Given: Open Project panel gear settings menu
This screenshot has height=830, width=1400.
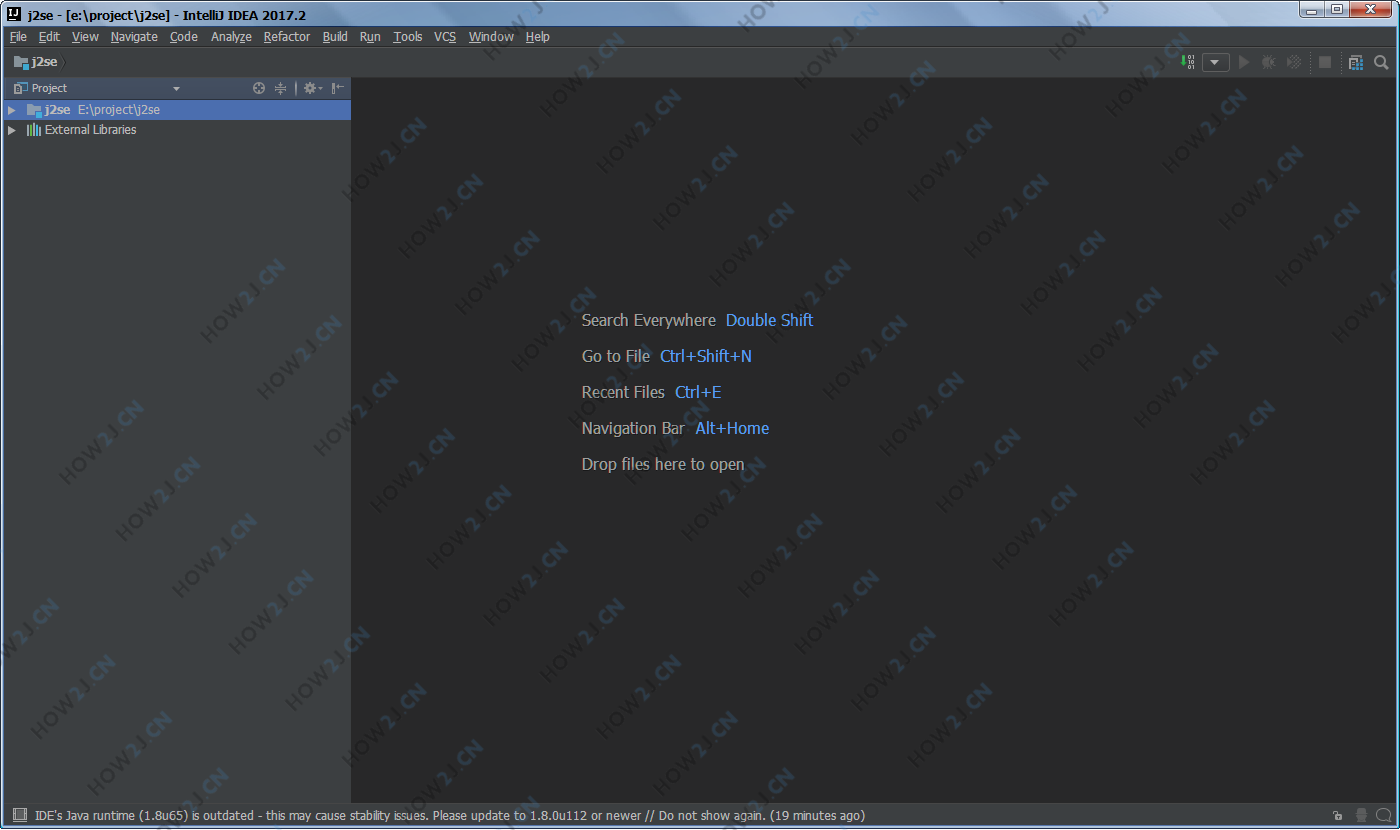Looking at the screenshot, I should [312, 88].
